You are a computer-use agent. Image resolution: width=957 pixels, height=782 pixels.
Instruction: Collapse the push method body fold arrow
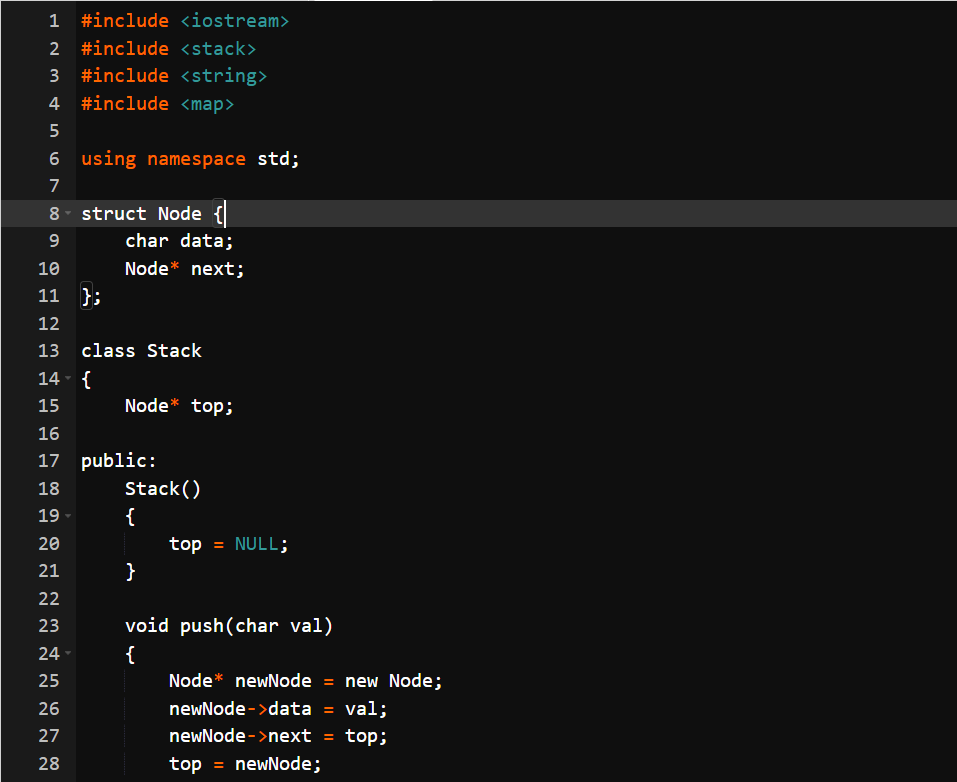(x=68, y=653)
